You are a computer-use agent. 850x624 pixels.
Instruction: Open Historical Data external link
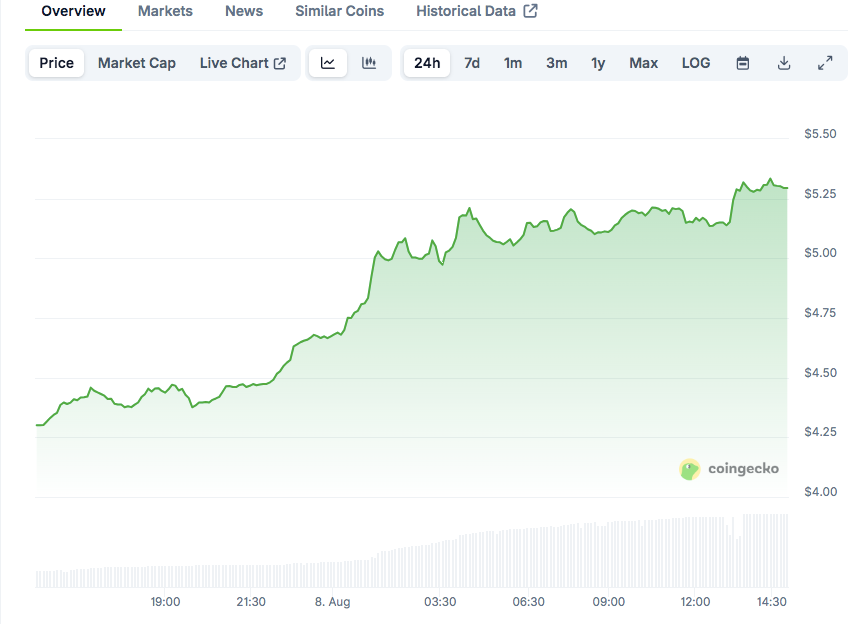coord(476,11)
